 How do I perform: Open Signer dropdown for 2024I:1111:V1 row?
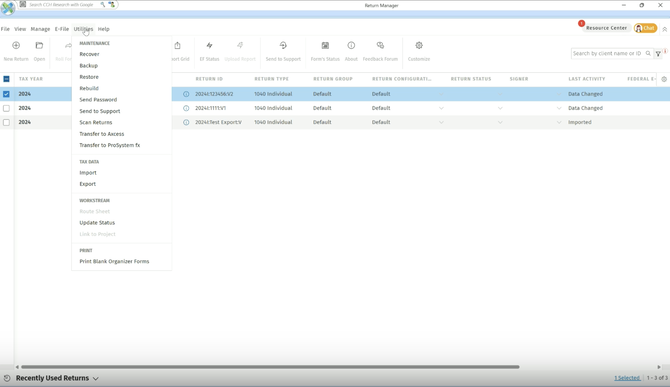point(559,108)
